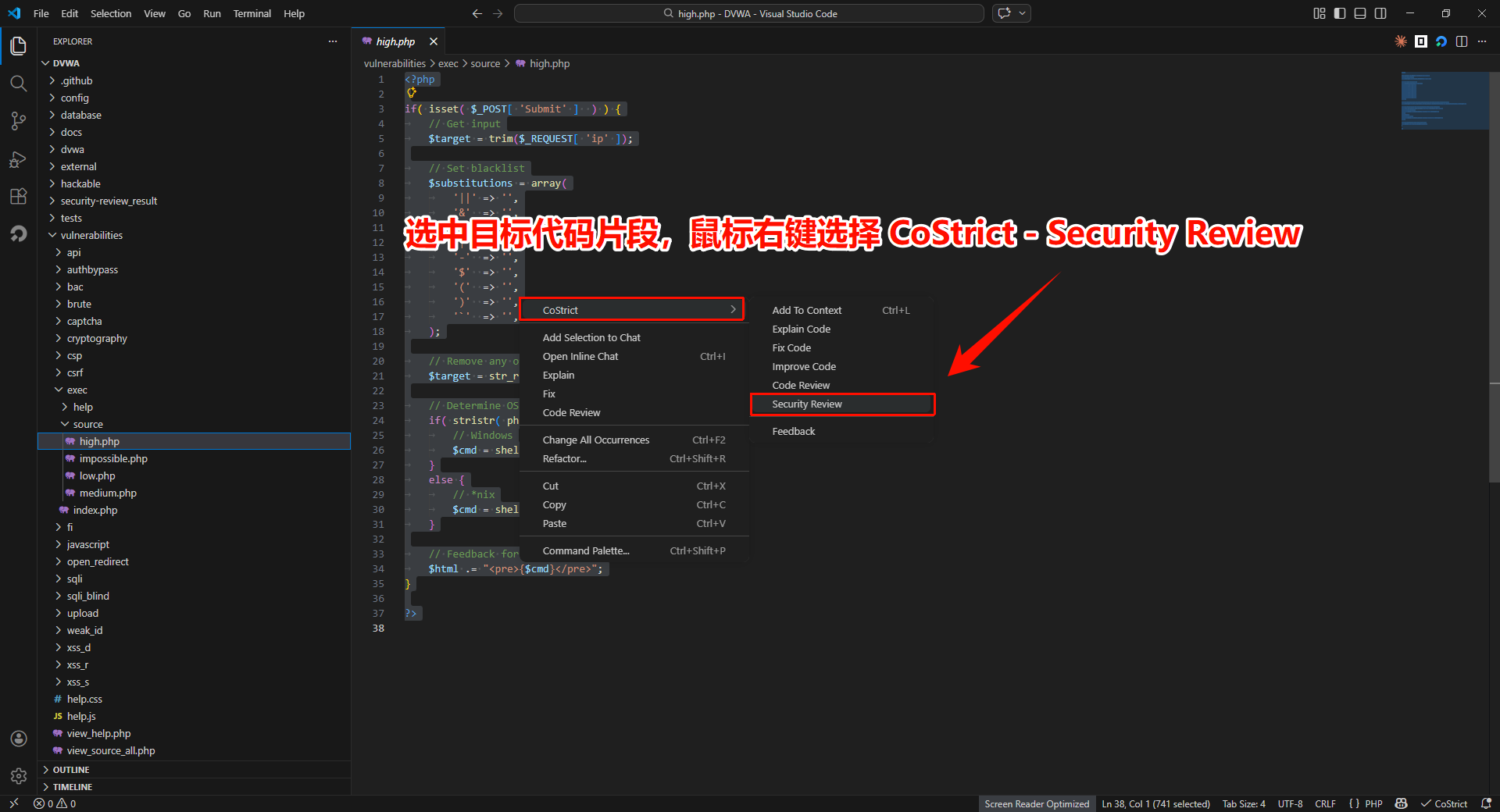Expand the sqli folder
The width and height of the screenshot is (1500, 812).
[x=74, y=579]
